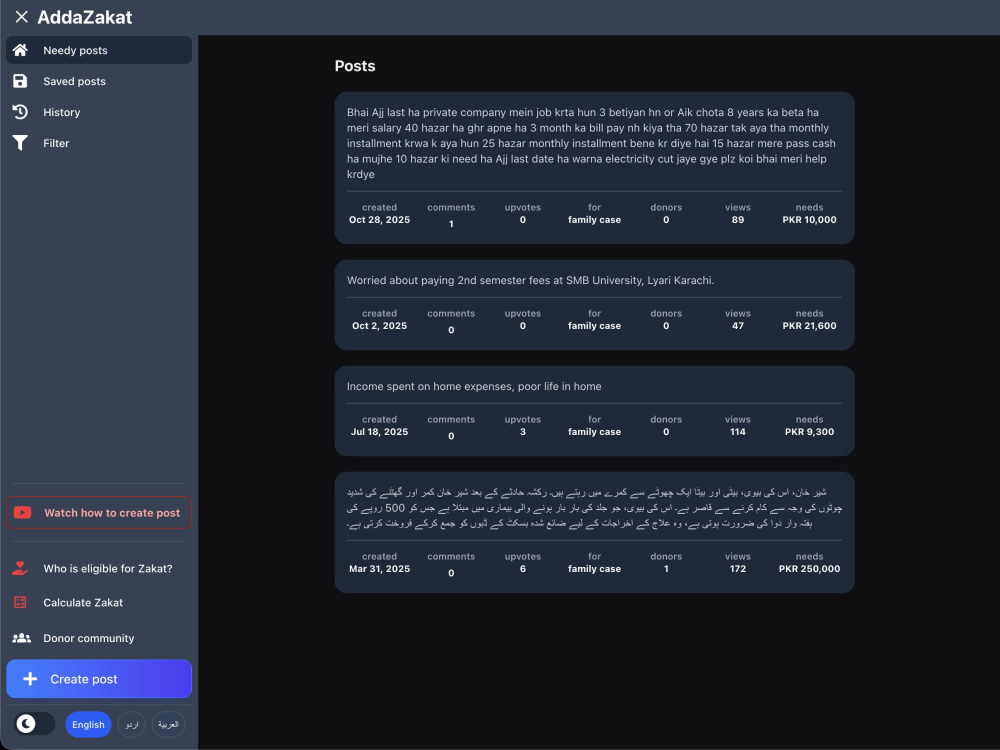1000x750 pixels.
Task: Open the Urdu-language post text
Action: pos(594,508)
